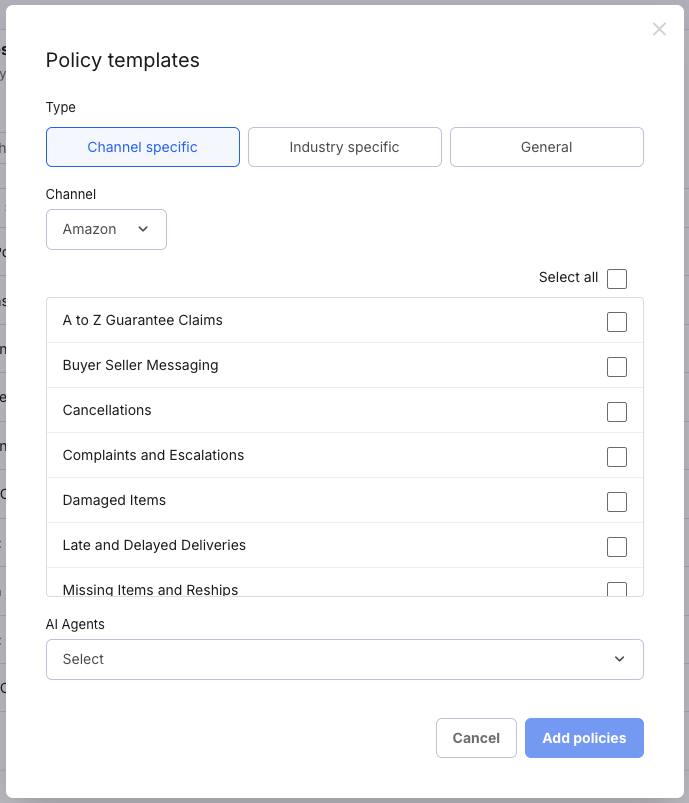The height and width of the screenshot is (803, 689).
Task: Click the Add policies button
Action: (x=584, y=738)
